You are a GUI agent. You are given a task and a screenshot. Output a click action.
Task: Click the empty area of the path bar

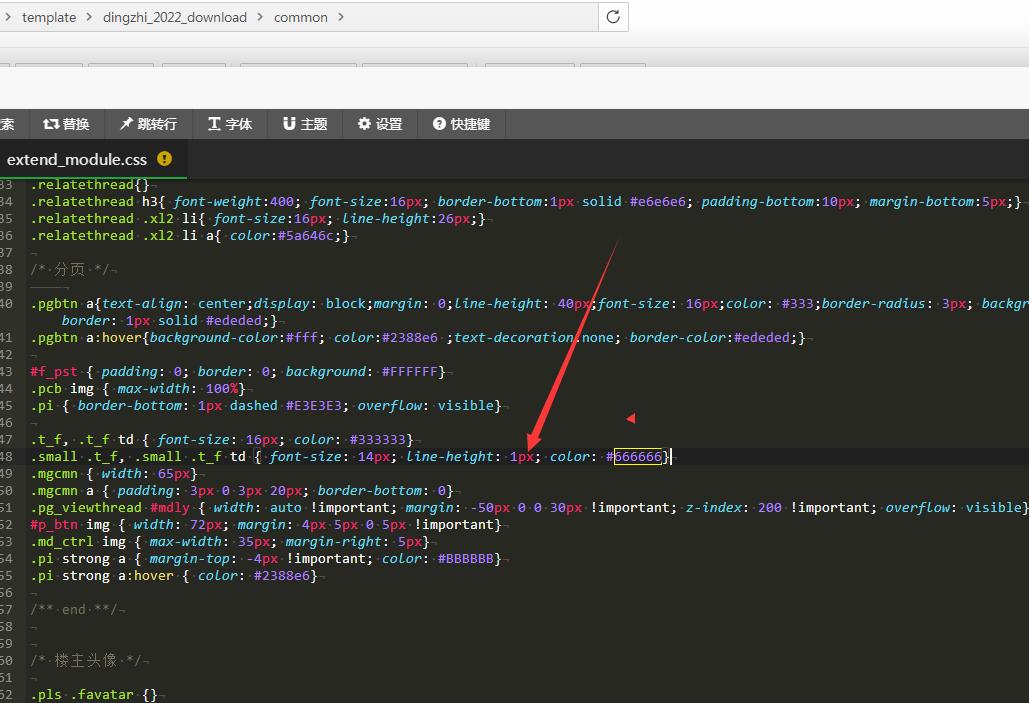pos(470,17)
